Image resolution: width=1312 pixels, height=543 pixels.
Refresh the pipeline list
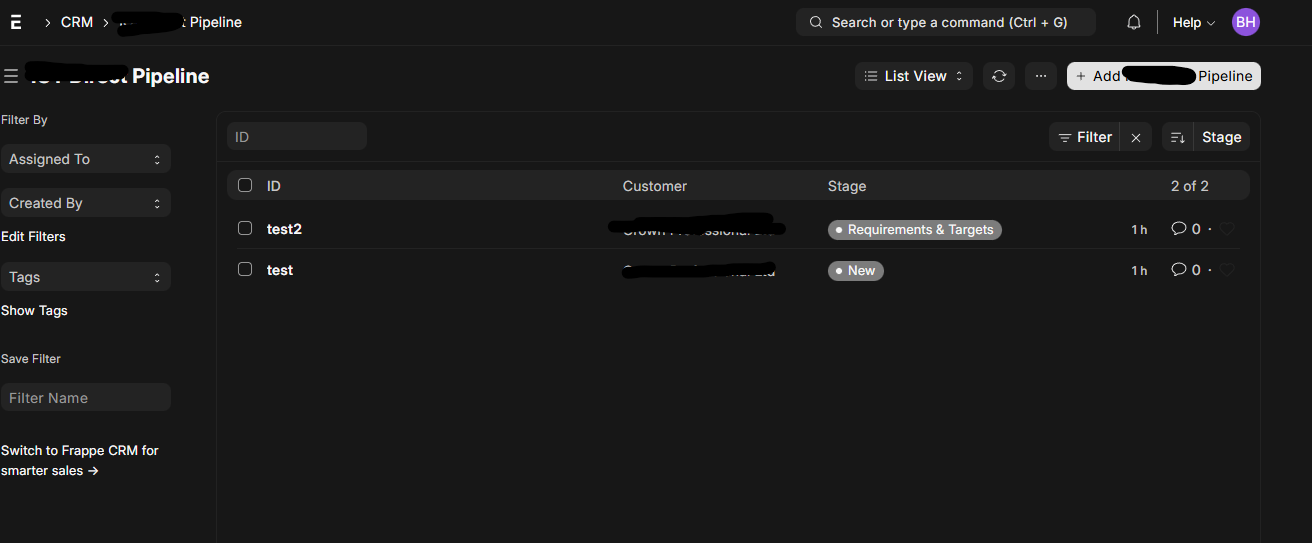pos(999,76)
